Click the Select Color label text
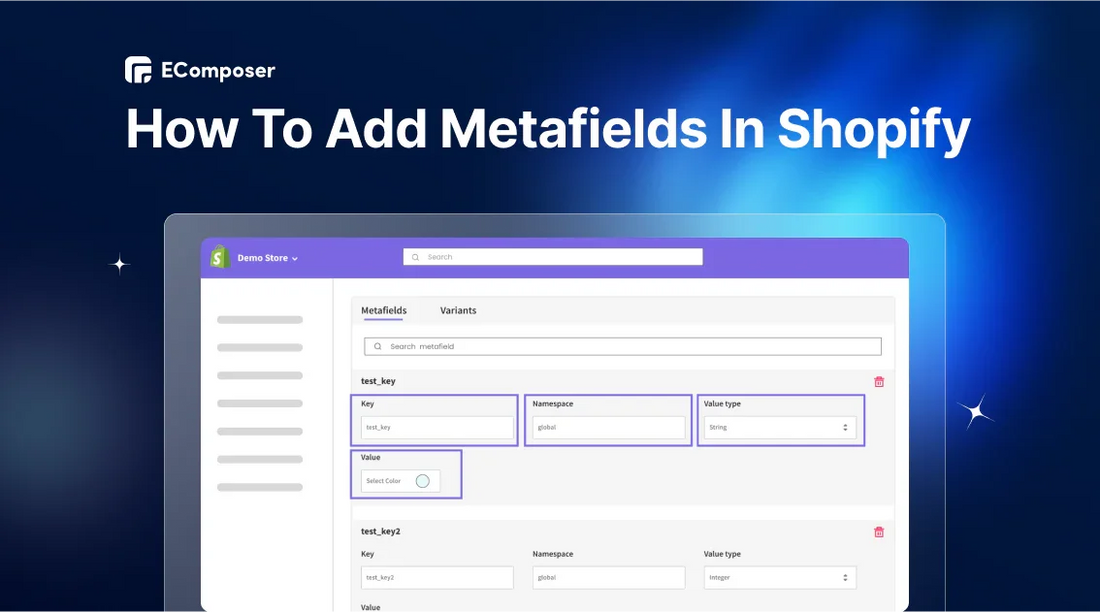The width and height of the screenshot is (1100, 612). [x=383, y=481]
